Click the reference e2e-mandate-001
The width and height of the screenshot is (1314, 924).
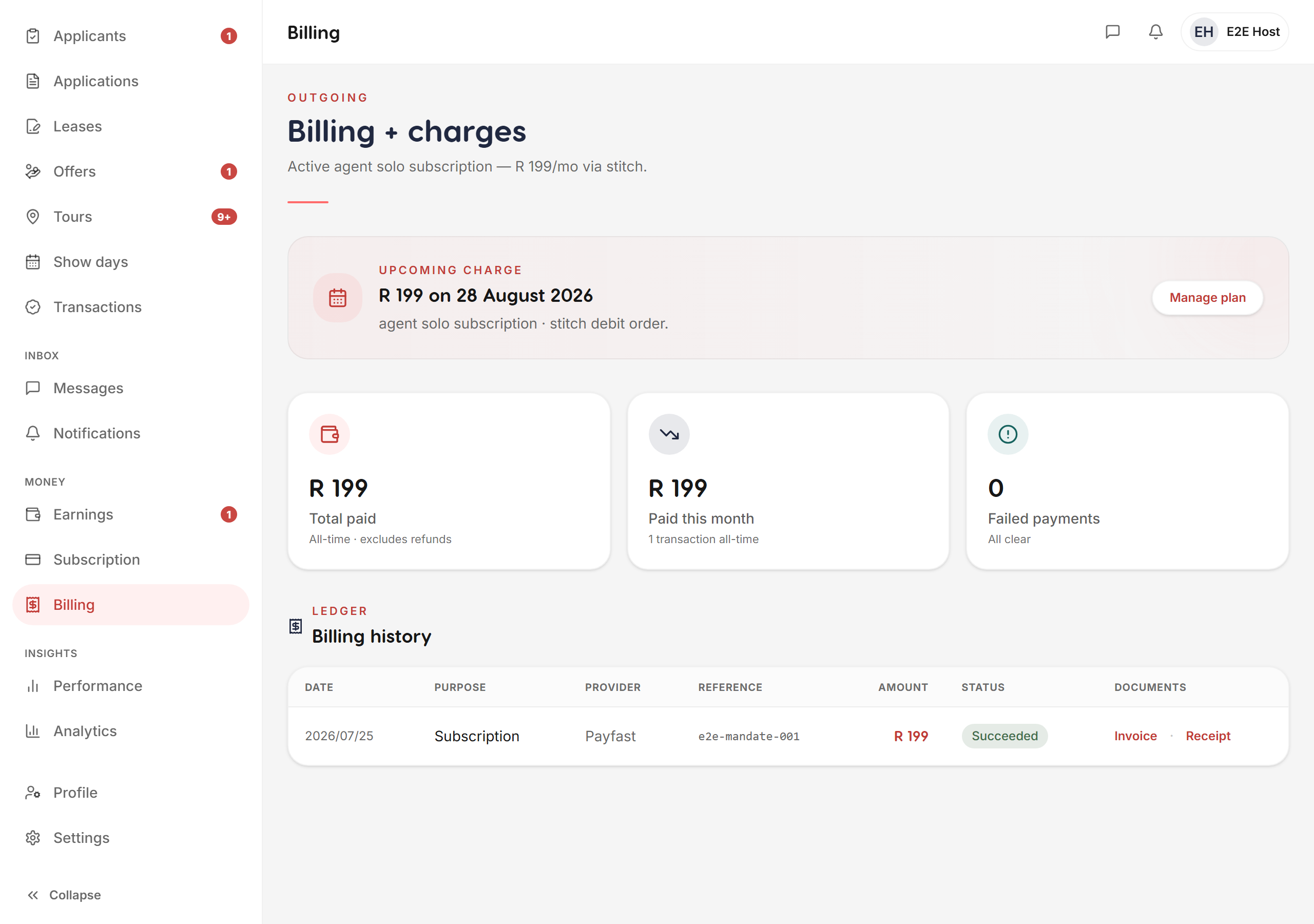[x=748, y=737]
